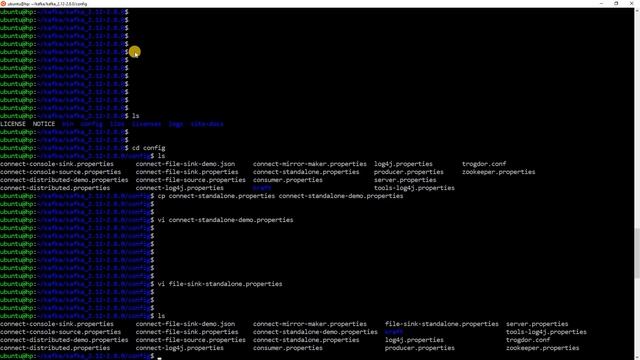Click tools-log4j.properties in the last ls listing

coord(547,332)
